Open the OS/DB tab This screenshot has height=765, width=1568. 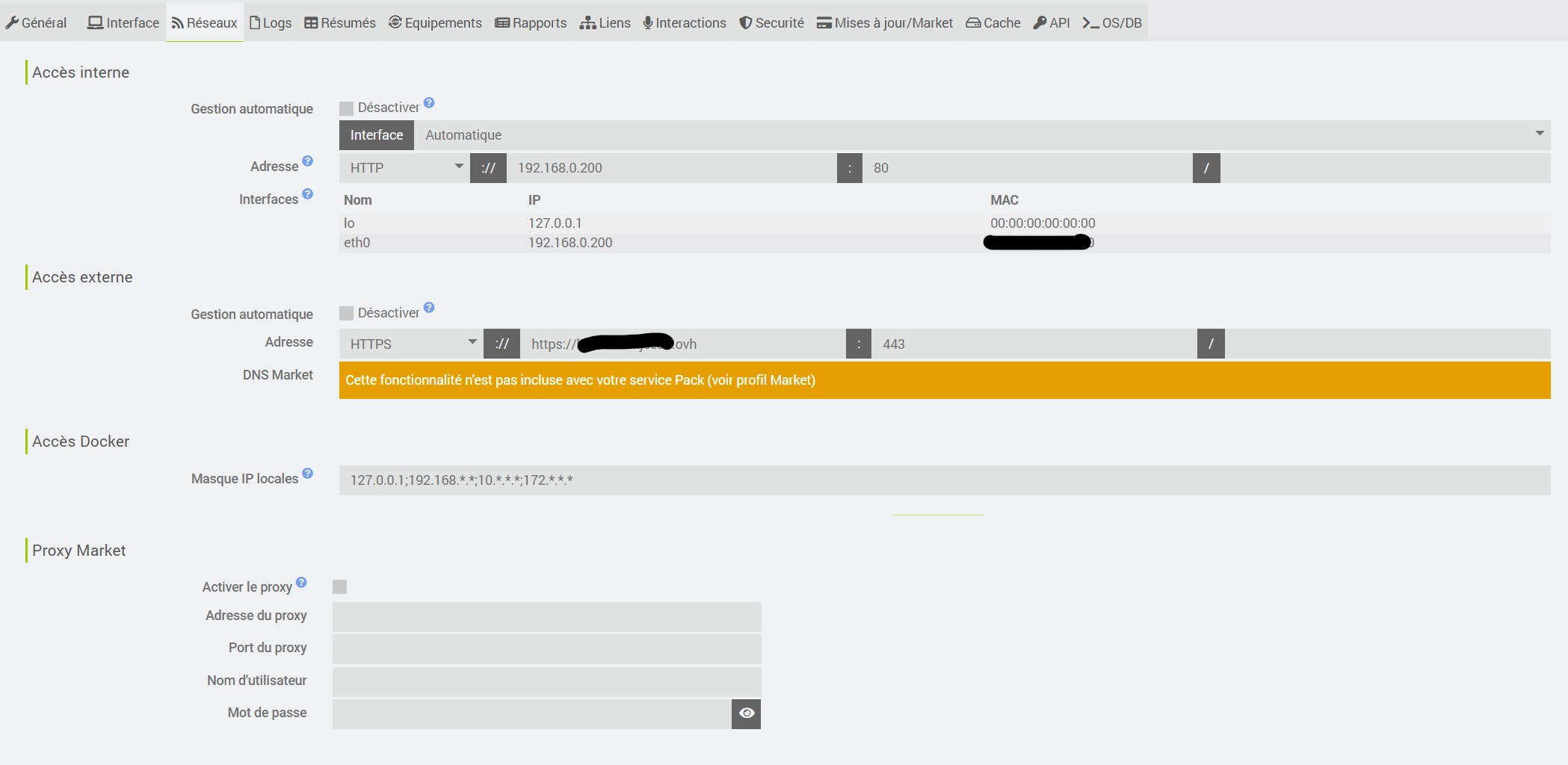pos(1112,22)
